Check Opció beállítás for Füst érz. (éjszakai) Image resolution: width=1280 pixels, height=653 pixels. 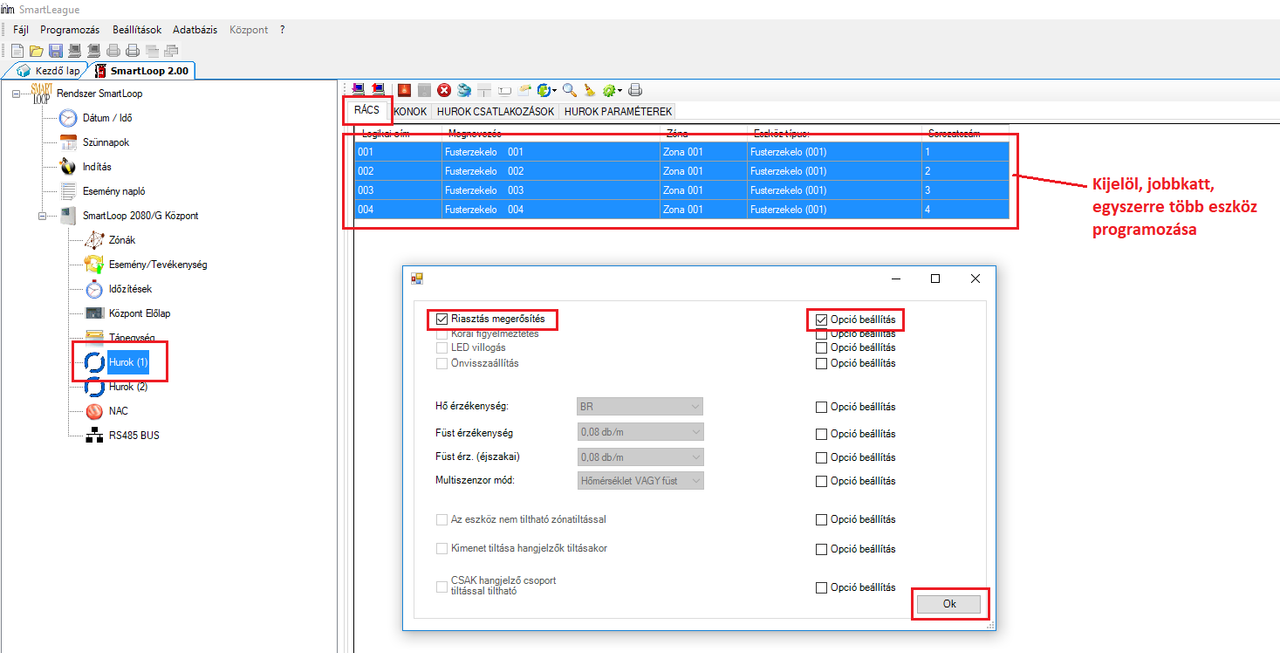pyautogui.click(x=822, y=458)
